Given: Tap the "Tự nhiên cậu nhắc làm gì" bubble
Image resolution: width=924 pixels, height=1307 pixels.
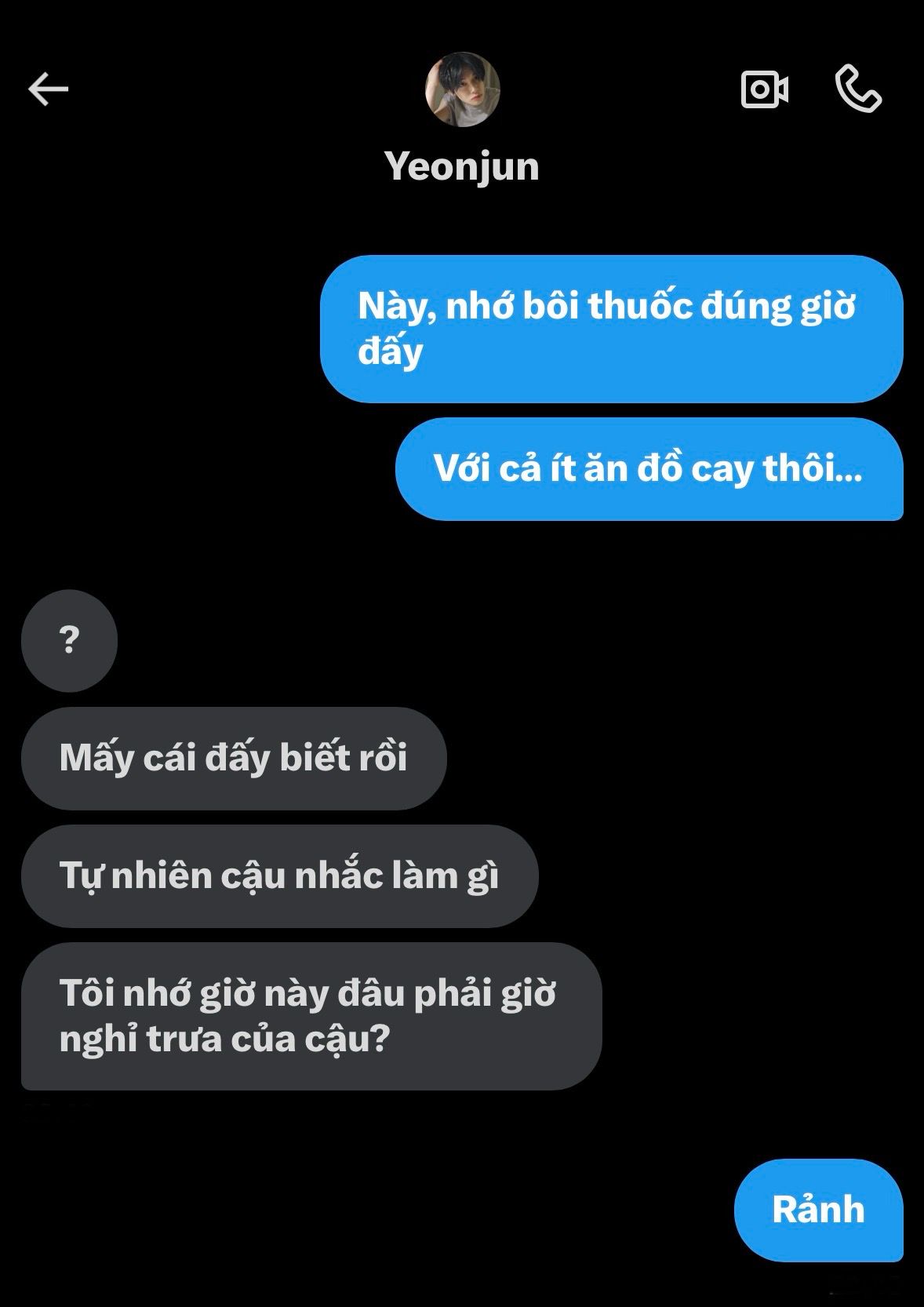Looking at the screenshot, I should [x=280, y=876].
